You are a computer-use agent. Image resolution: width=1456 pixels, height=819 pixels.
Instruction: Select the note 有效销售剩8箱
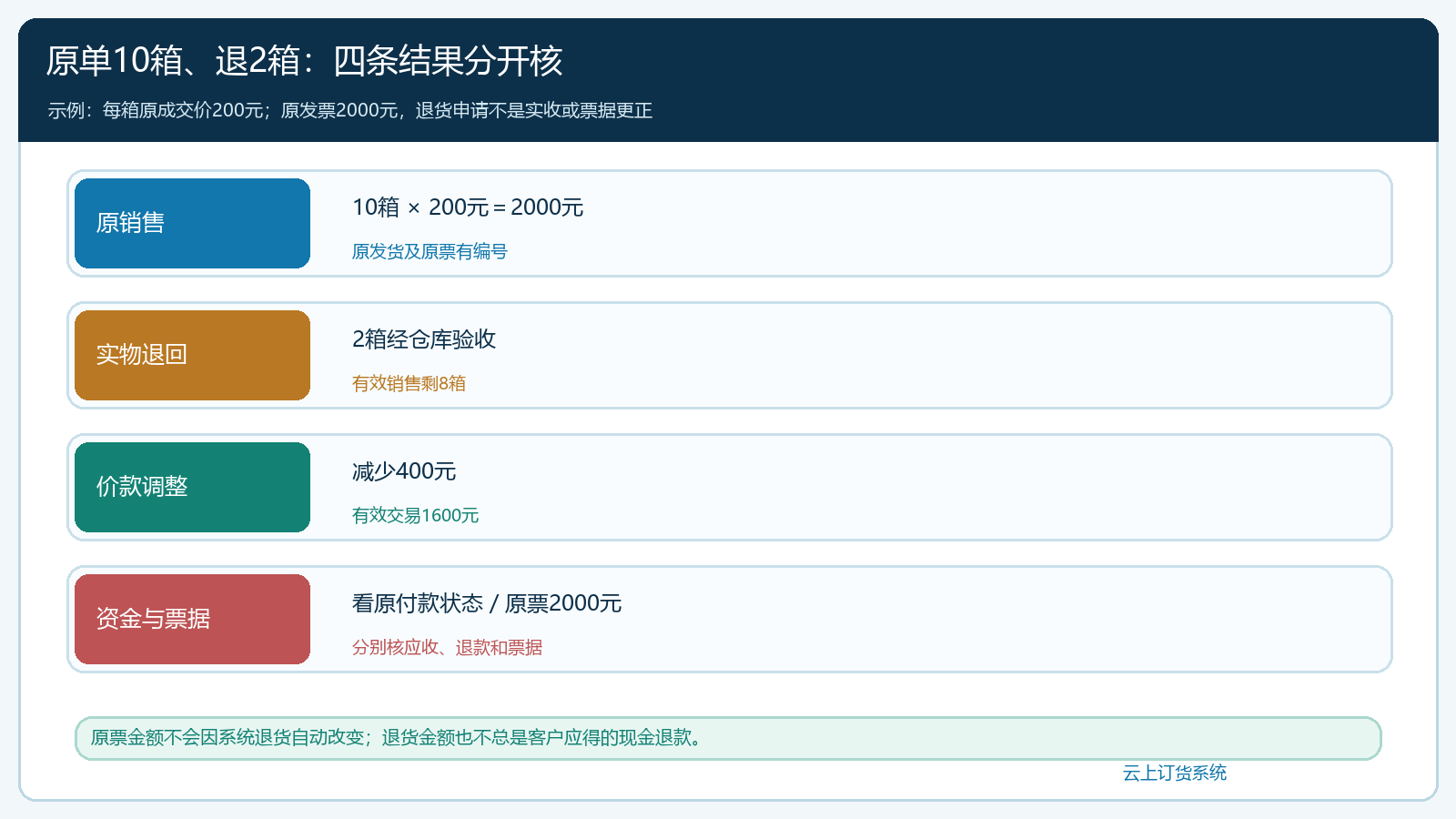coord(409,383)
